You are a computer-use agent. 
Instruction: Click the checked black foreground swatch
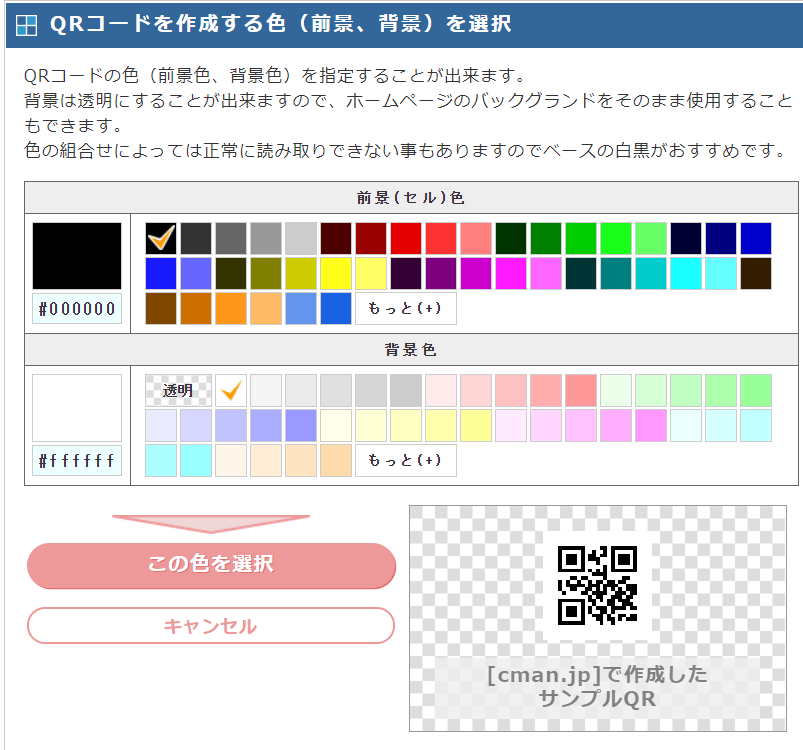pos(161,238)
